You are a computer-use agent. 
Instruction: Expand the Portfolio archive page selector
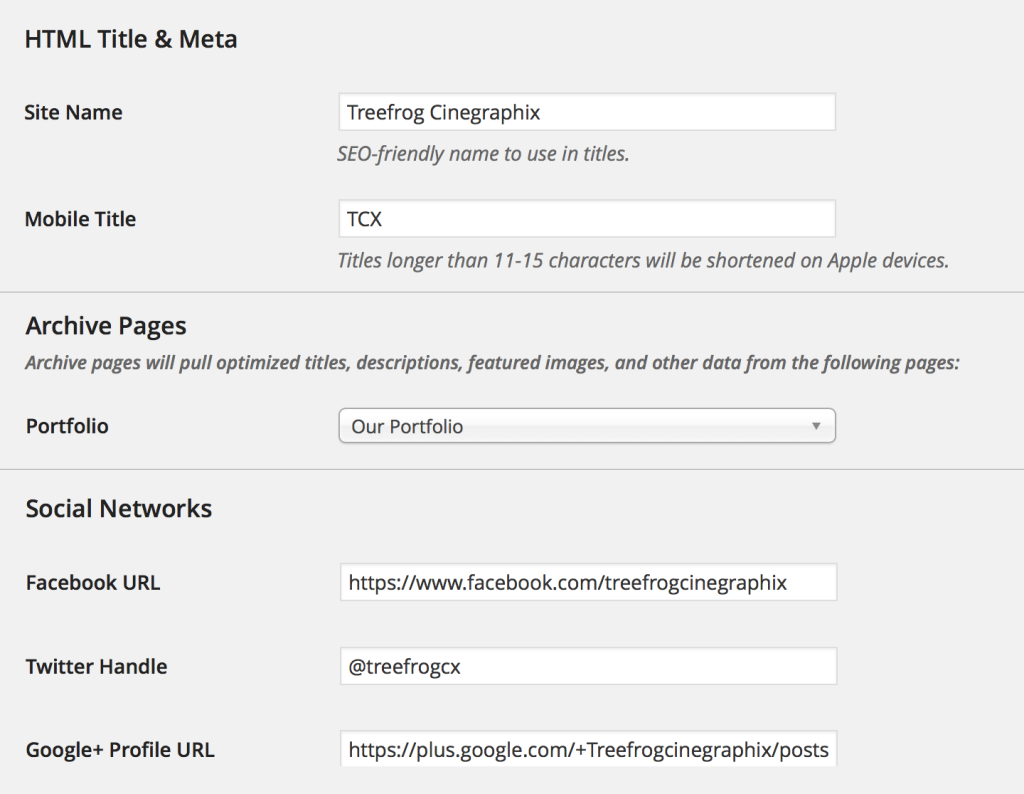588,425
